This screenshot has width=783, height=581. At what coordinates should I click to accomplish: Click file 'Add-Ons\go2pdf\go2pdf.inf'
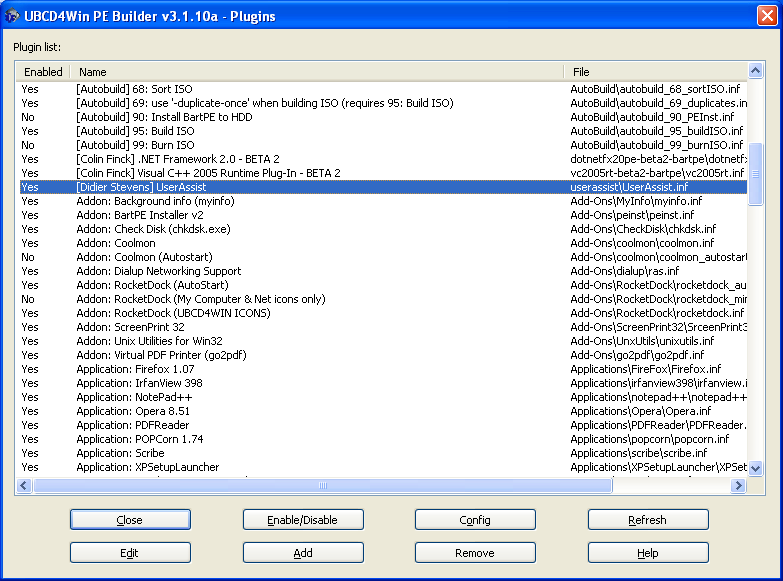coord(637,355)
